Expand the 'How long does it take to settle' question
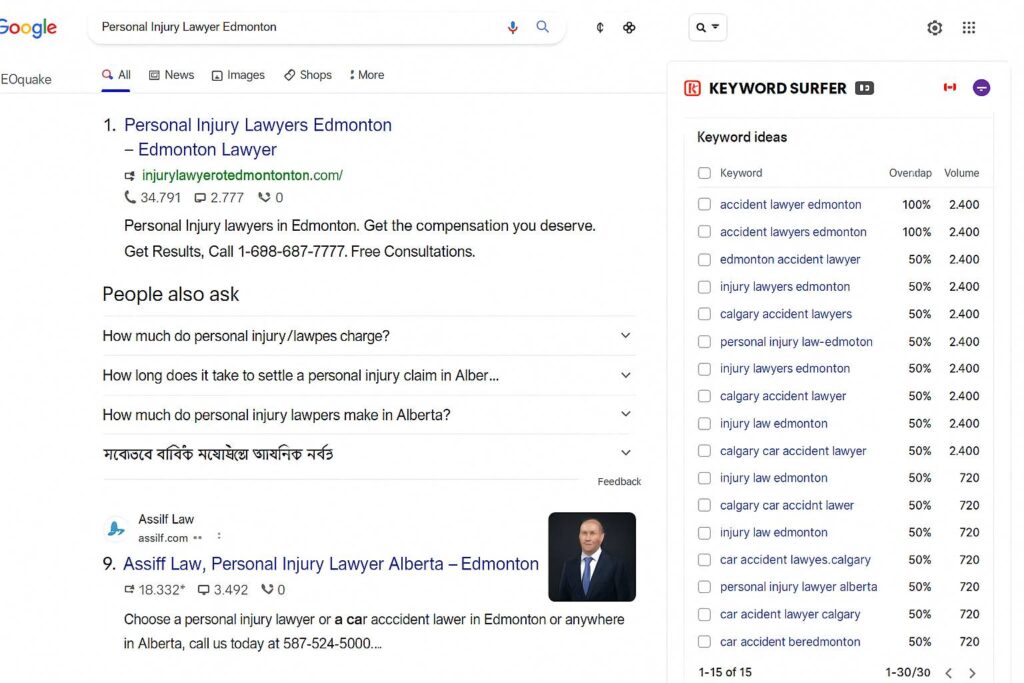Viewport: 1024px width, 683px height. [x=625, y=375]
